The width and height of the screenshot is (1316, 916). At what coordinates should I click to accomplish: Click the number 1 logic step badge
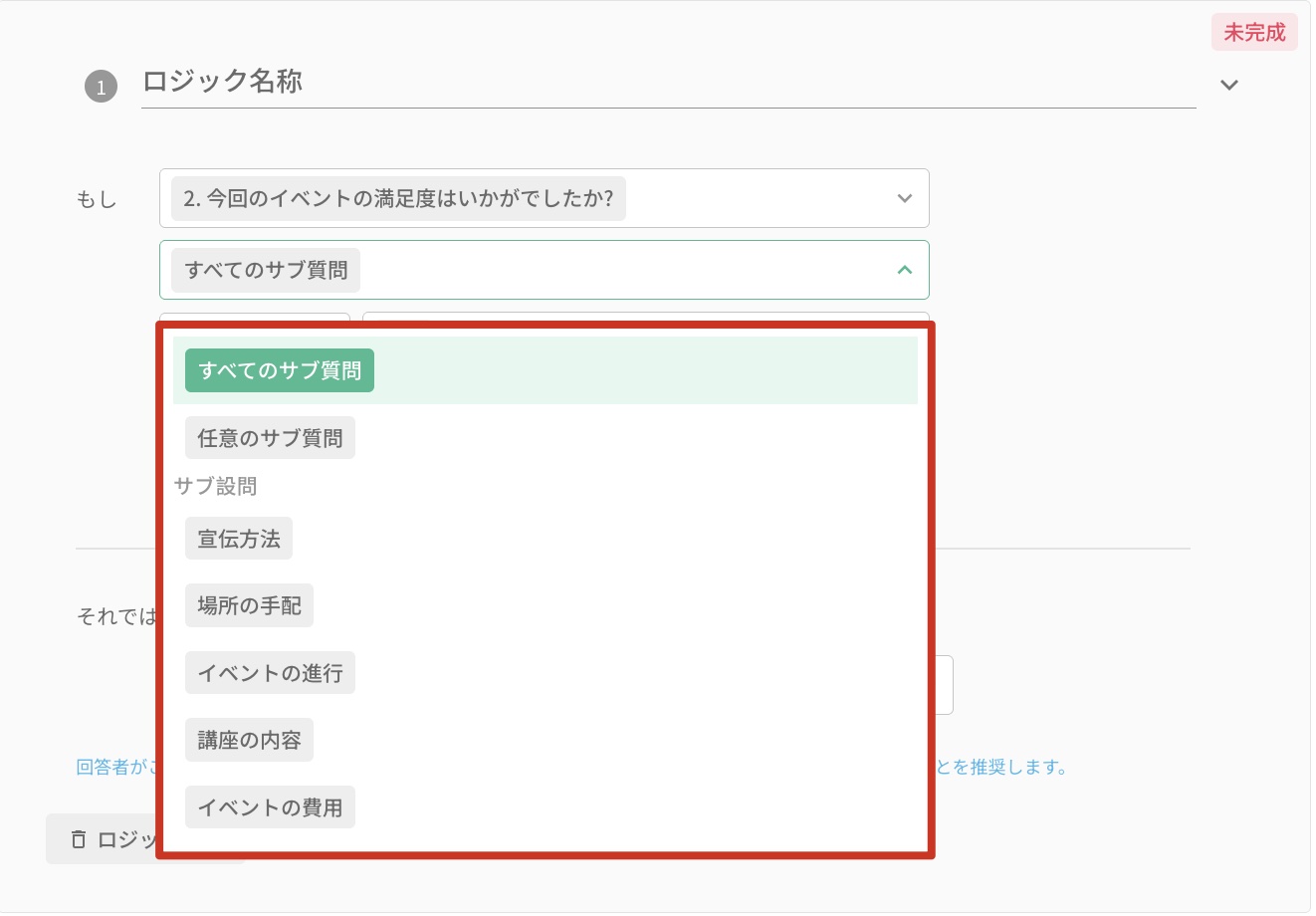click(101, 87)
